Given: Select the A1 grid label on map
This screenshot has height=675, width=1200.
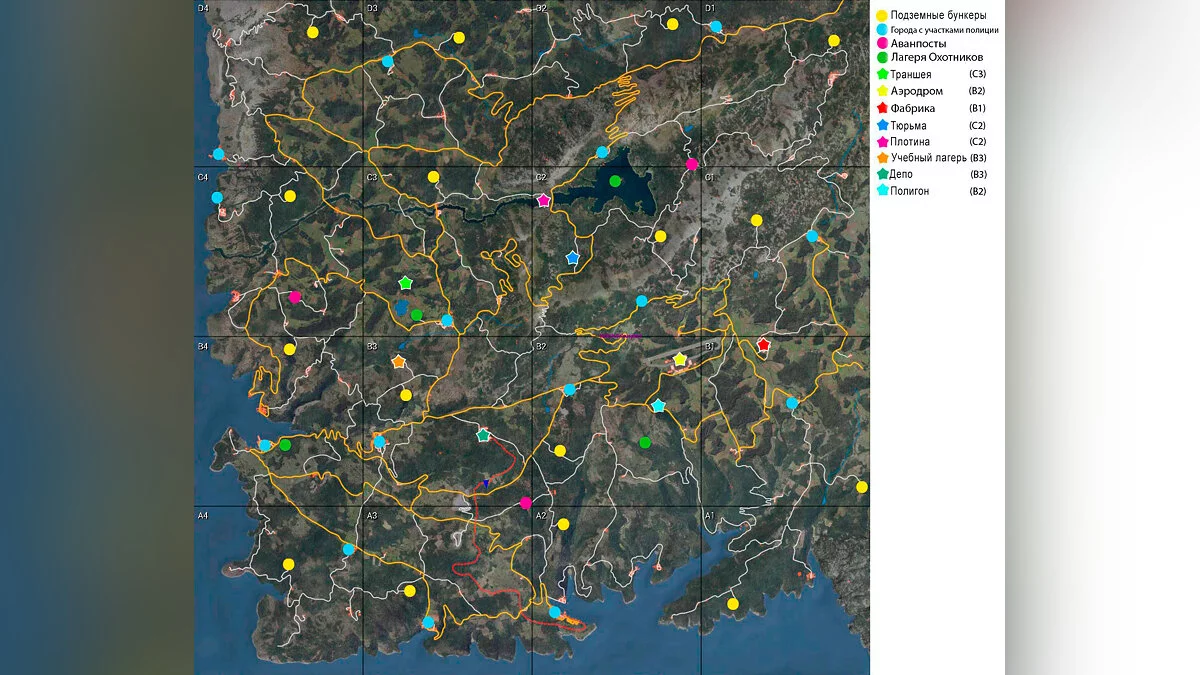Looking at the screenshot, I should (710, 515).
